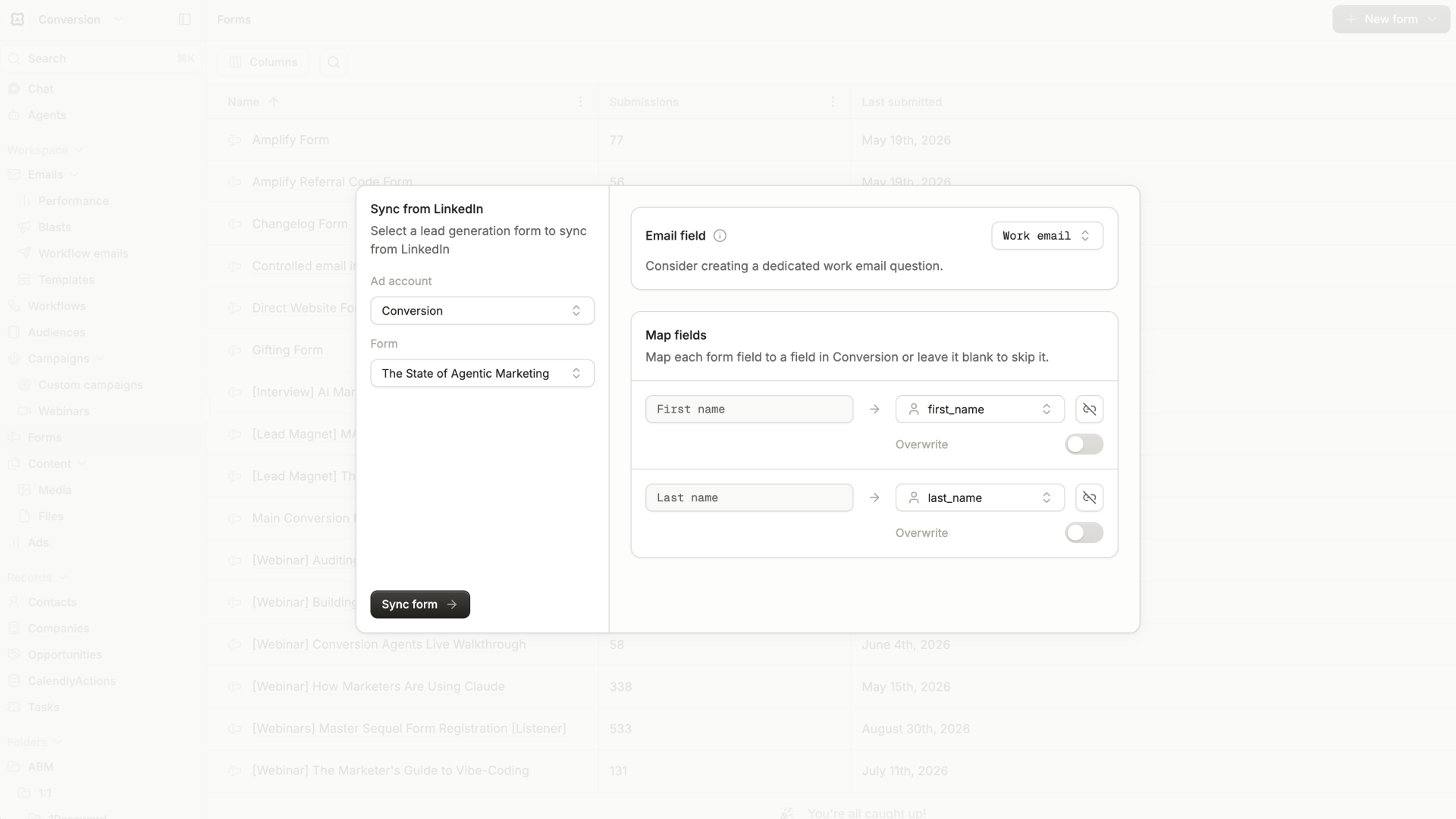Click the info icon beside Email field
This screenshot has height=819, width=1456.
(x=720, y=236)
